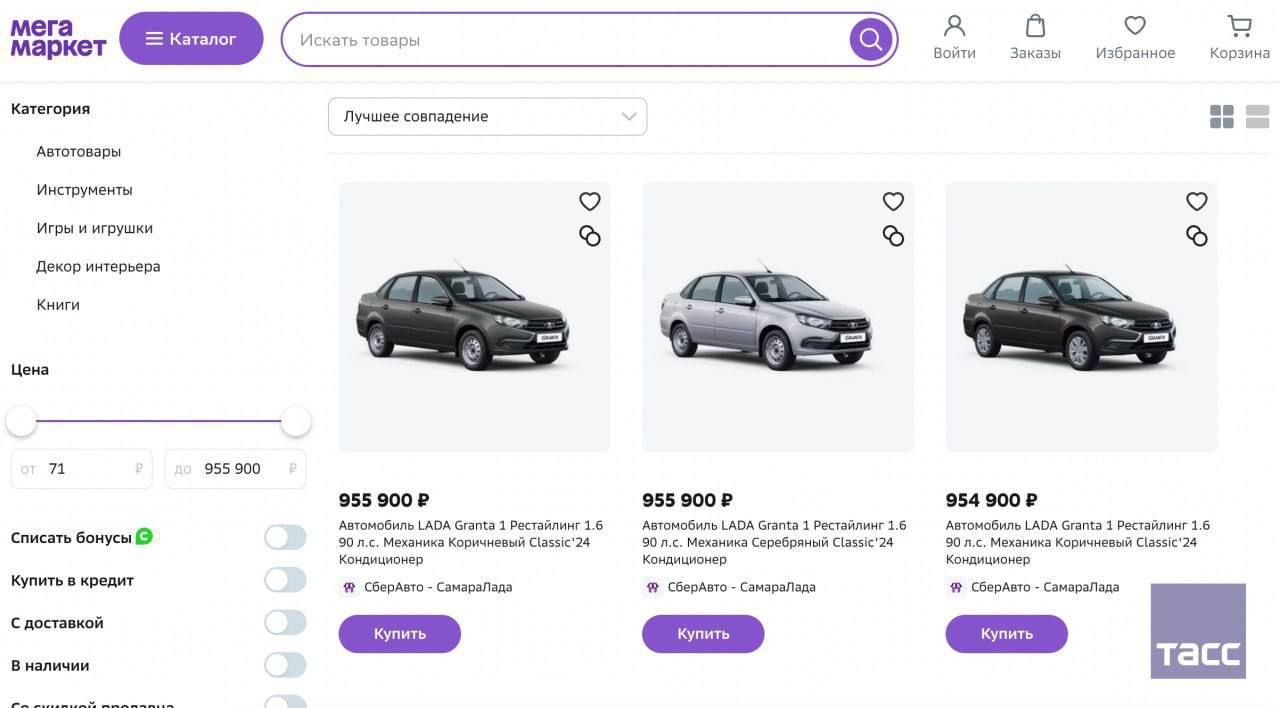
Task: Select Автотовары category
Action: [79, 152]
